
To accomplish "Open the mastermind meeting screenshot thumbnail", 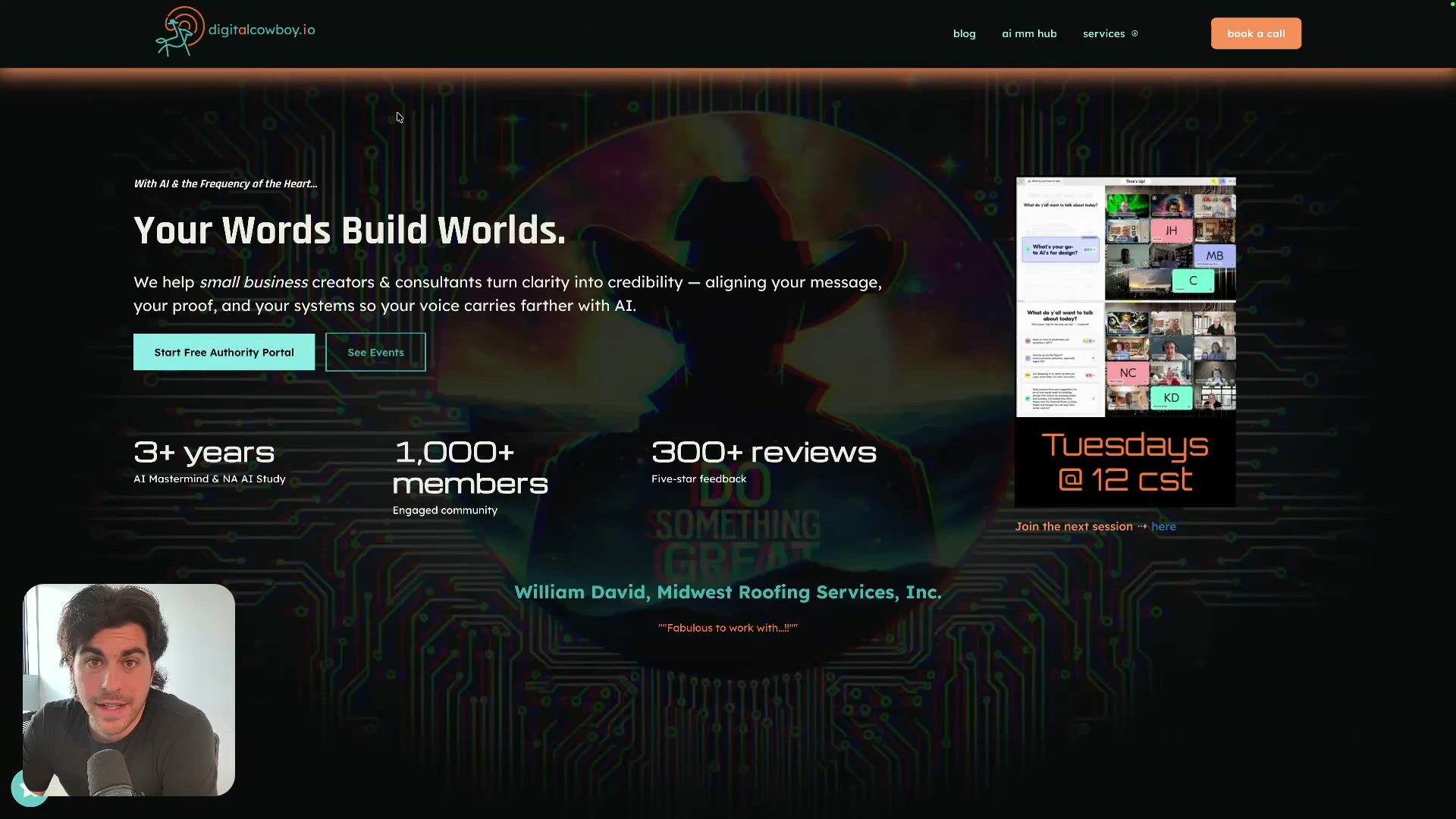I will (x=1125, y=297).
